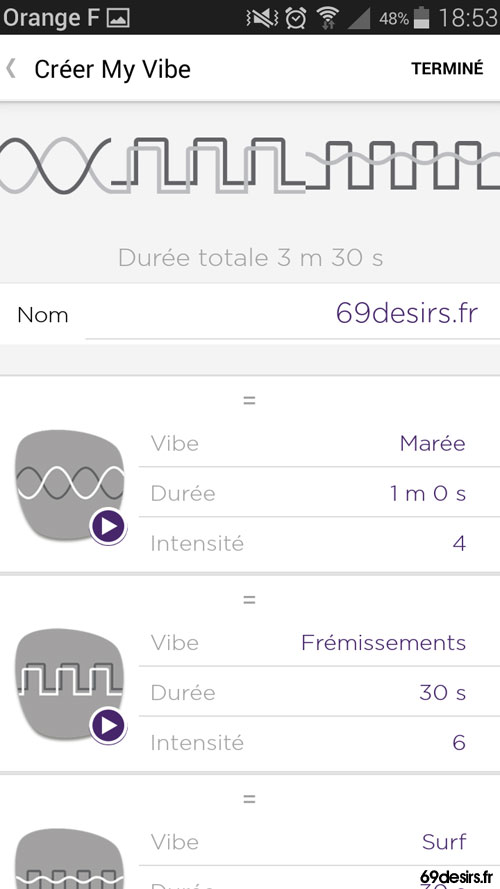Open the Vibe selector showing Frémissements
Viewport: 500px width, 889px height.
tap(319, 642)
